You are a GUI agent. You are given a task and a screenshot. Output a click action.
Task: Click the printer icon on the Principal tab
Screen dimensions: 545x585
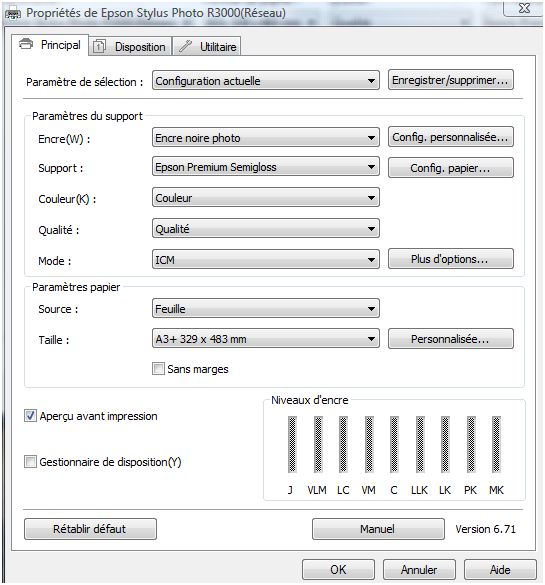click(26, 44)
